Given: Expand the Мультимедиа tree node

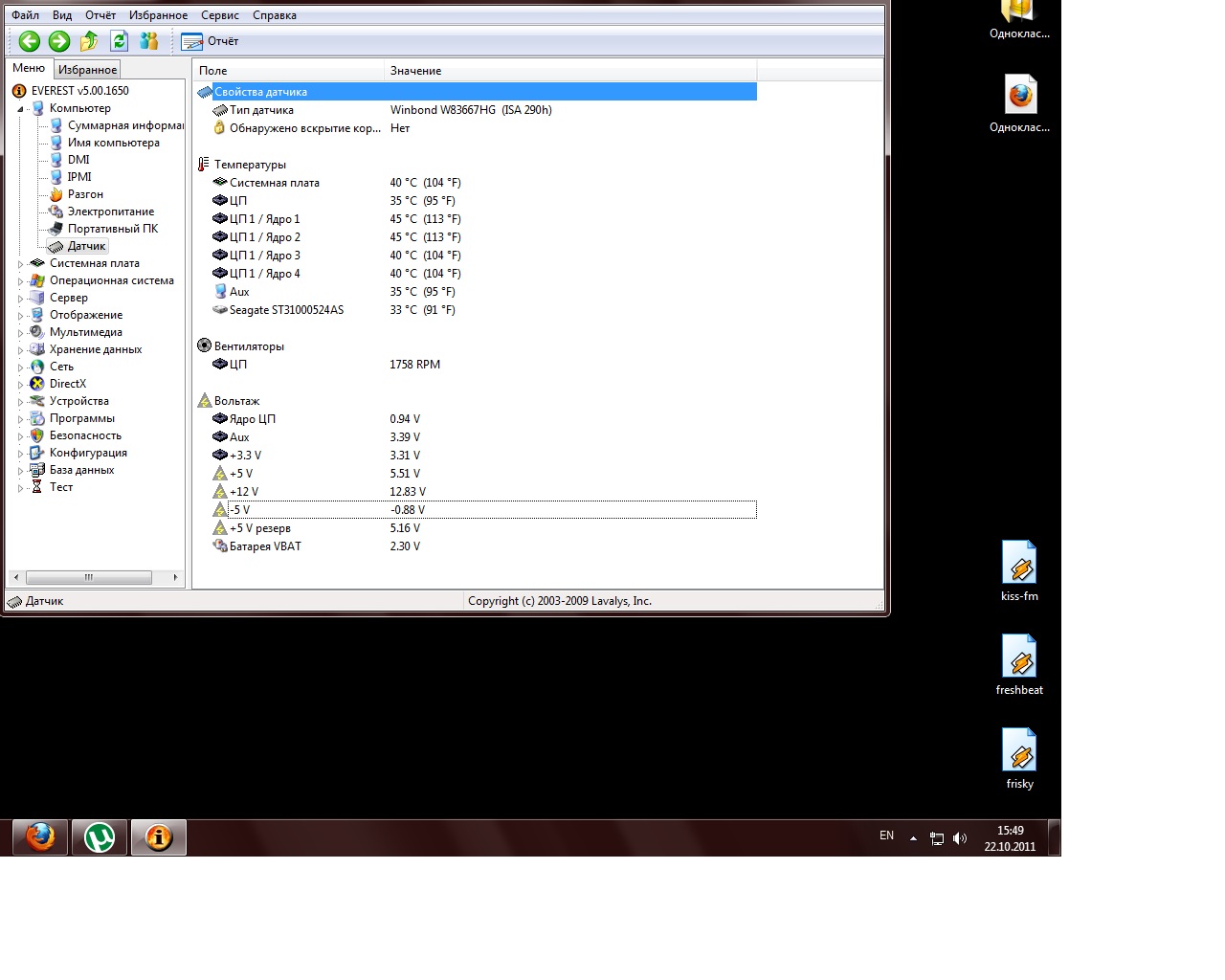Looking at the screenshot, I should (x=20, y=333).
